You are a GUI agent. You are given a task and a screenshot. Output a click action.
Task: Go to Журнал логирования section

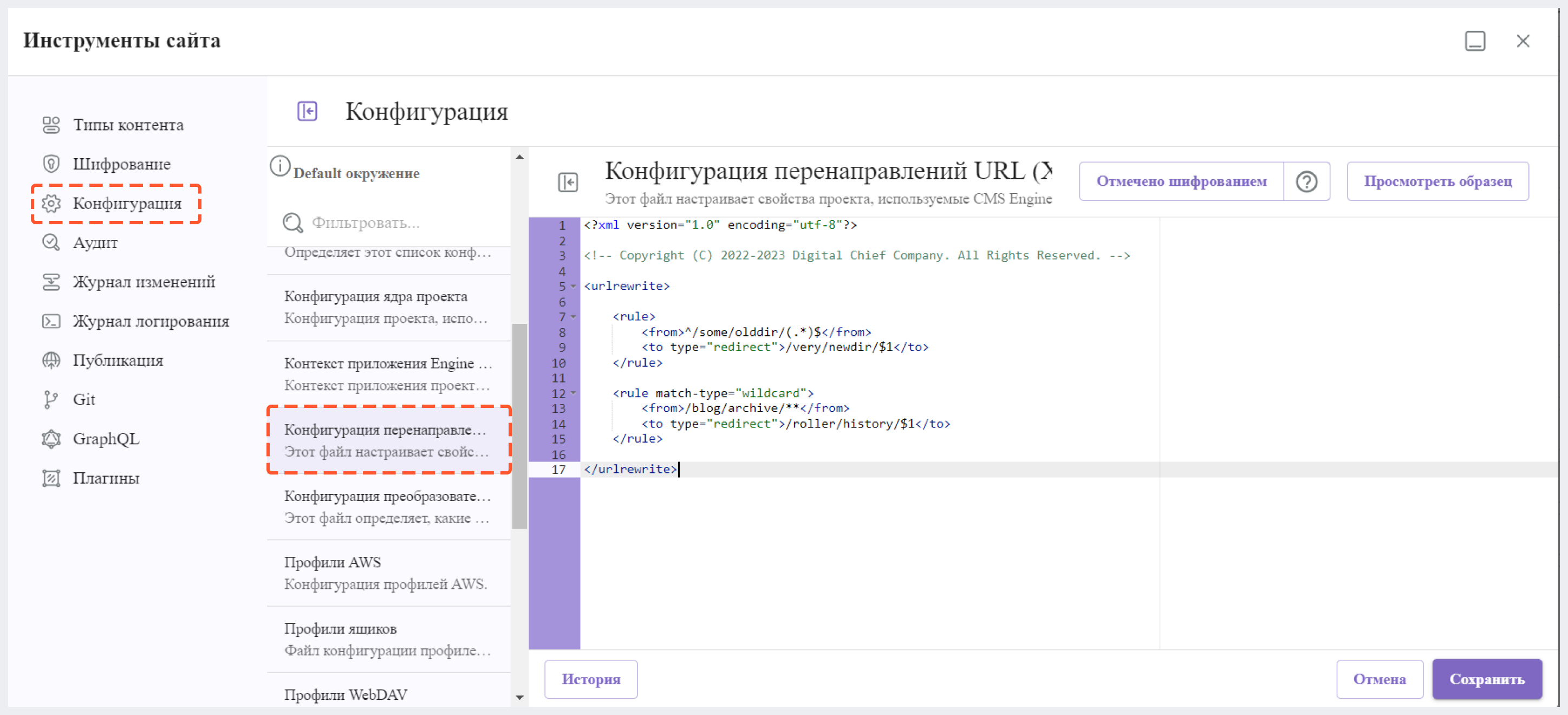coord(151,321)
